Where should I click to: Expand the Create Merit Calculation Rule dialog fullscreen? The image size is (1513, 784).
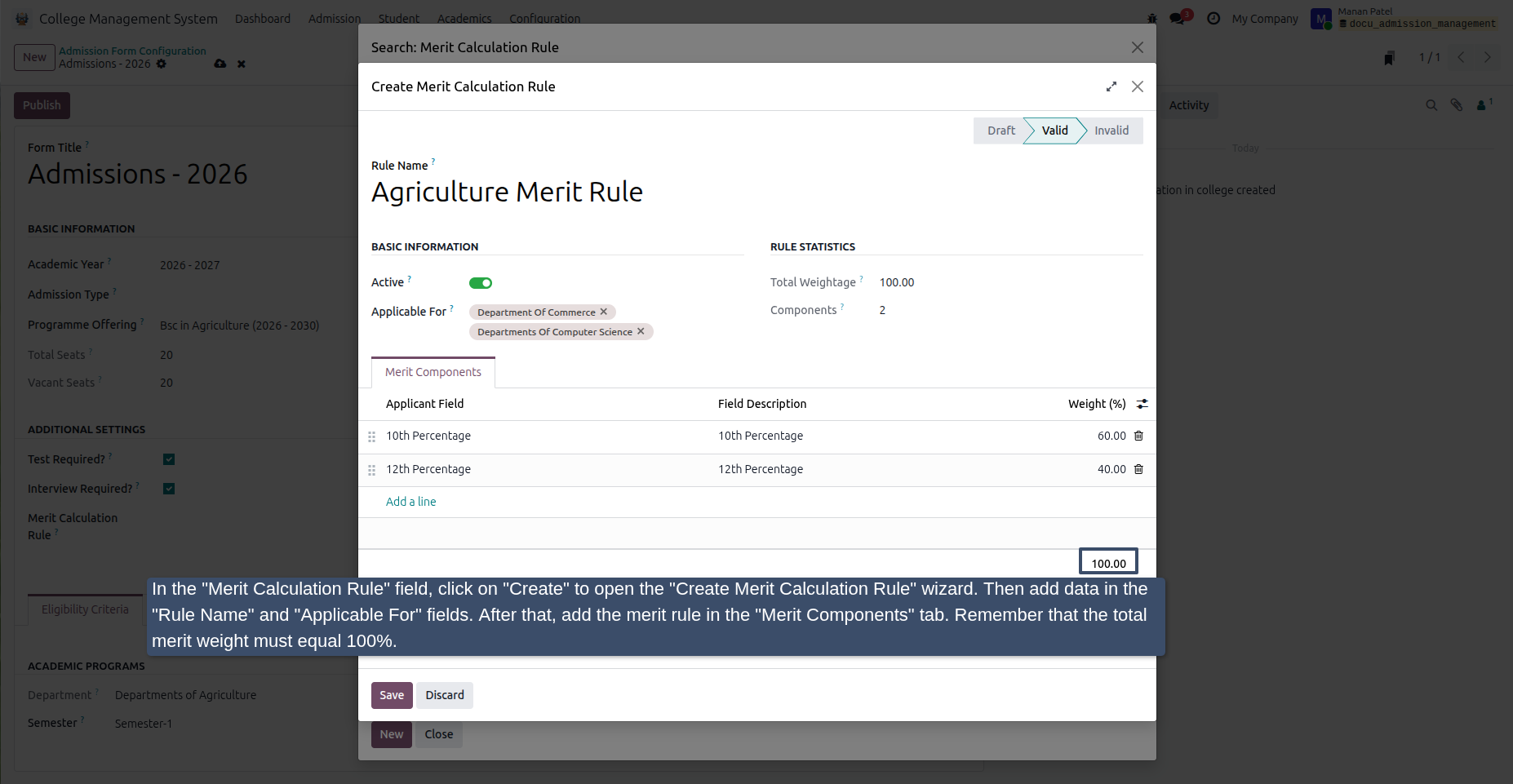coord(1111,86)
